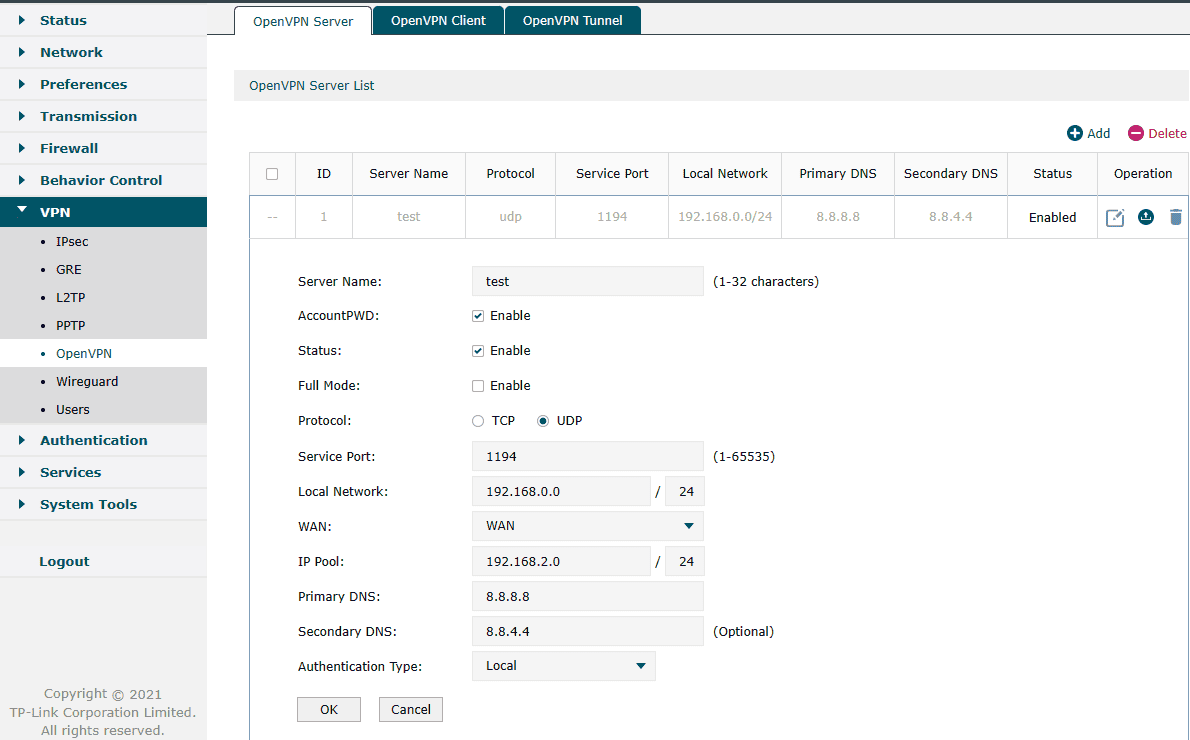Viewport: 1190px width, 740px height.
Task: Switch to the OpenVPN Server tab
Action: tap(303, 21)
